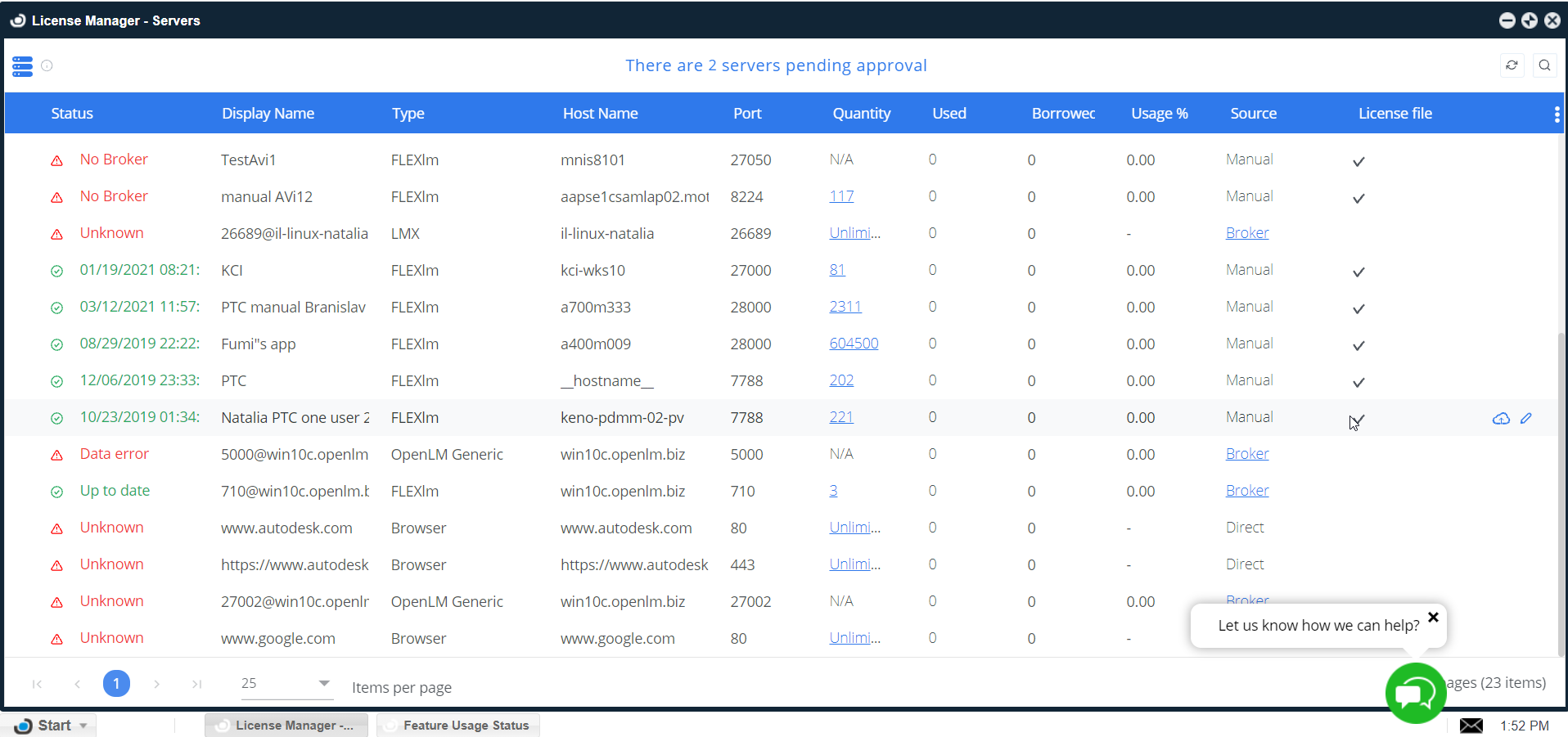Image resolution: width=1568 pixels, height=737 pixels.
Task: Open quantity link 604500 for Fumi's app
Action: [x=854, y=344]
